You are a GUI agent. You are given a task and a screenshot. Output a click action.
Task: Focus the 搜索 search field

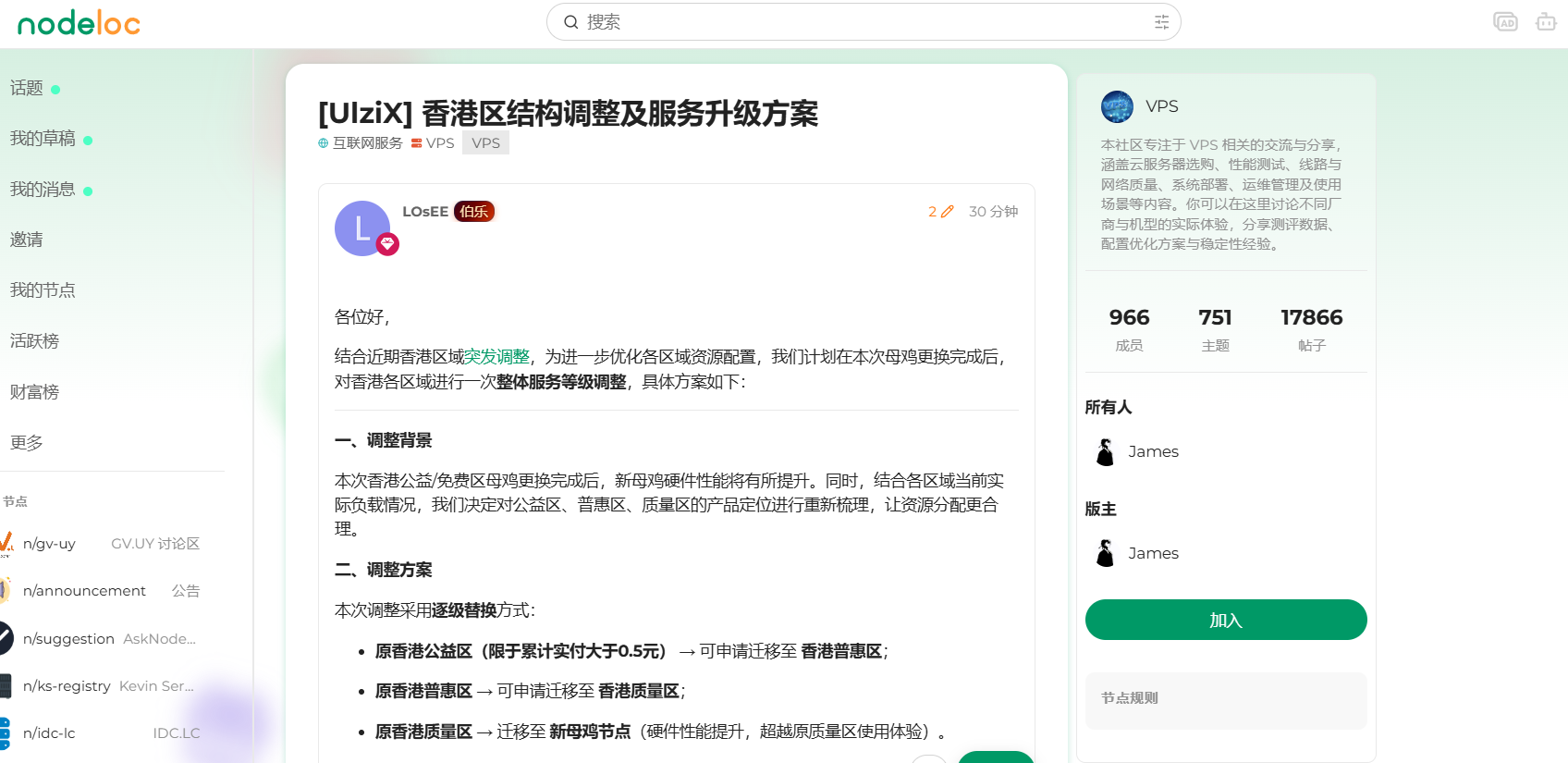click(x=864, y=22)
